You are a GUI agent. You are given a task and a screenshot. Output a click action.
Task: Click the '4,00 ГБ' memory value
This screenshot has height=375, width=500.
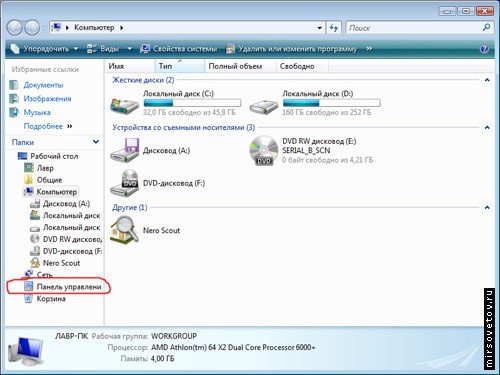162,359
